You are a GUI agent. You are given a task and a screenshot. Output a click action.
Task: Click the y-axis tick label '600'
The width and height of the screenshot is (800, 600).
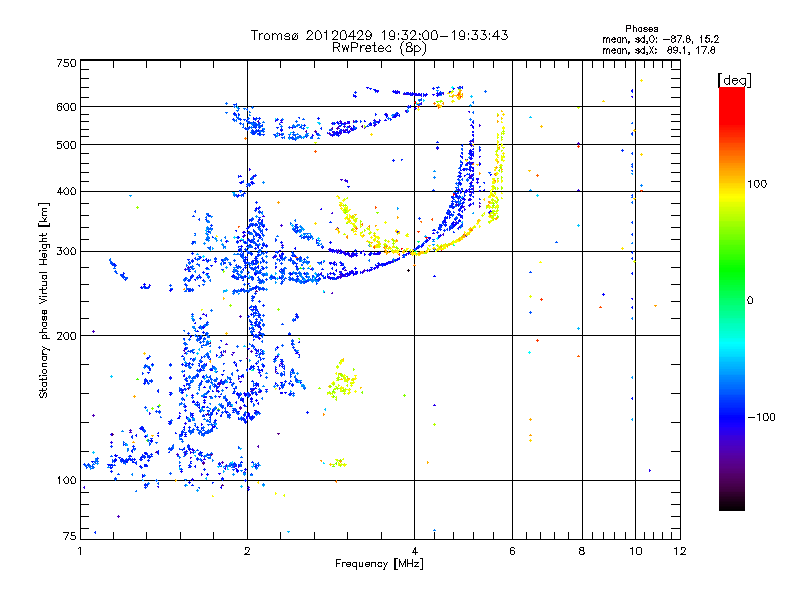click(x=66, y=107)
